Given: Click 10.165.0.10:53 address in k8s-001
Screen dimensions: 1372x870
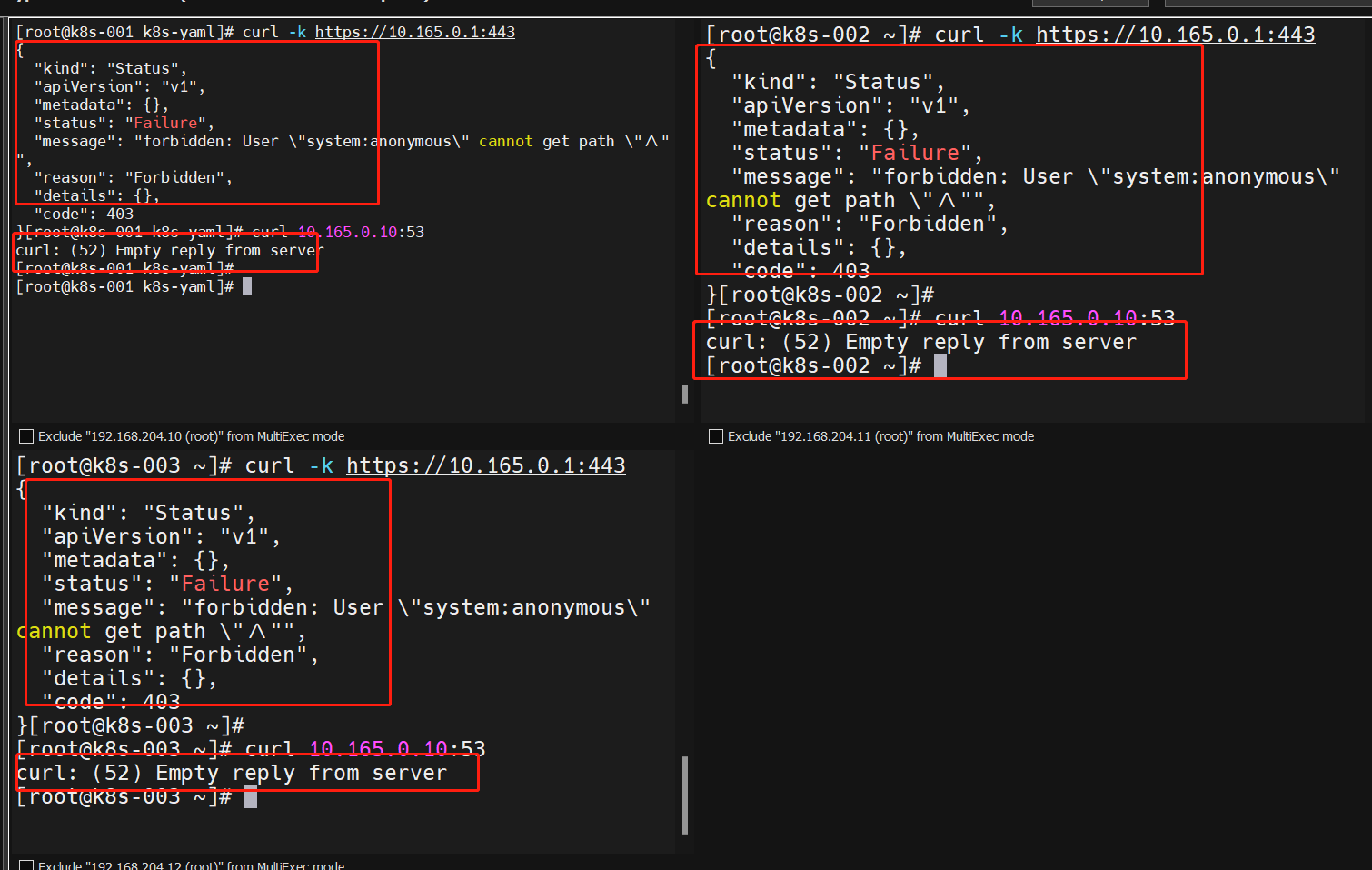Looking at the screenshot, I should coord(361,232).
